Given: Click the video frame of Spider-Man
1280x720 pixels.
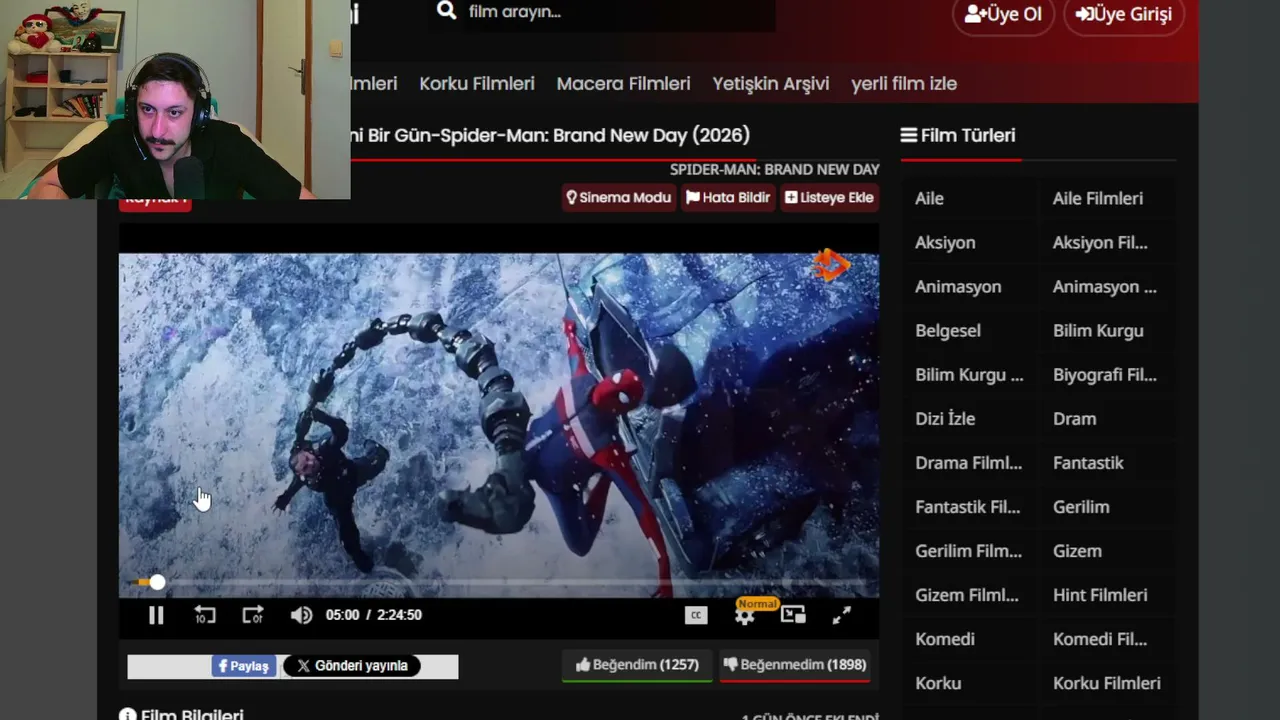Looking at the screenshot, I should click(499, 425).
